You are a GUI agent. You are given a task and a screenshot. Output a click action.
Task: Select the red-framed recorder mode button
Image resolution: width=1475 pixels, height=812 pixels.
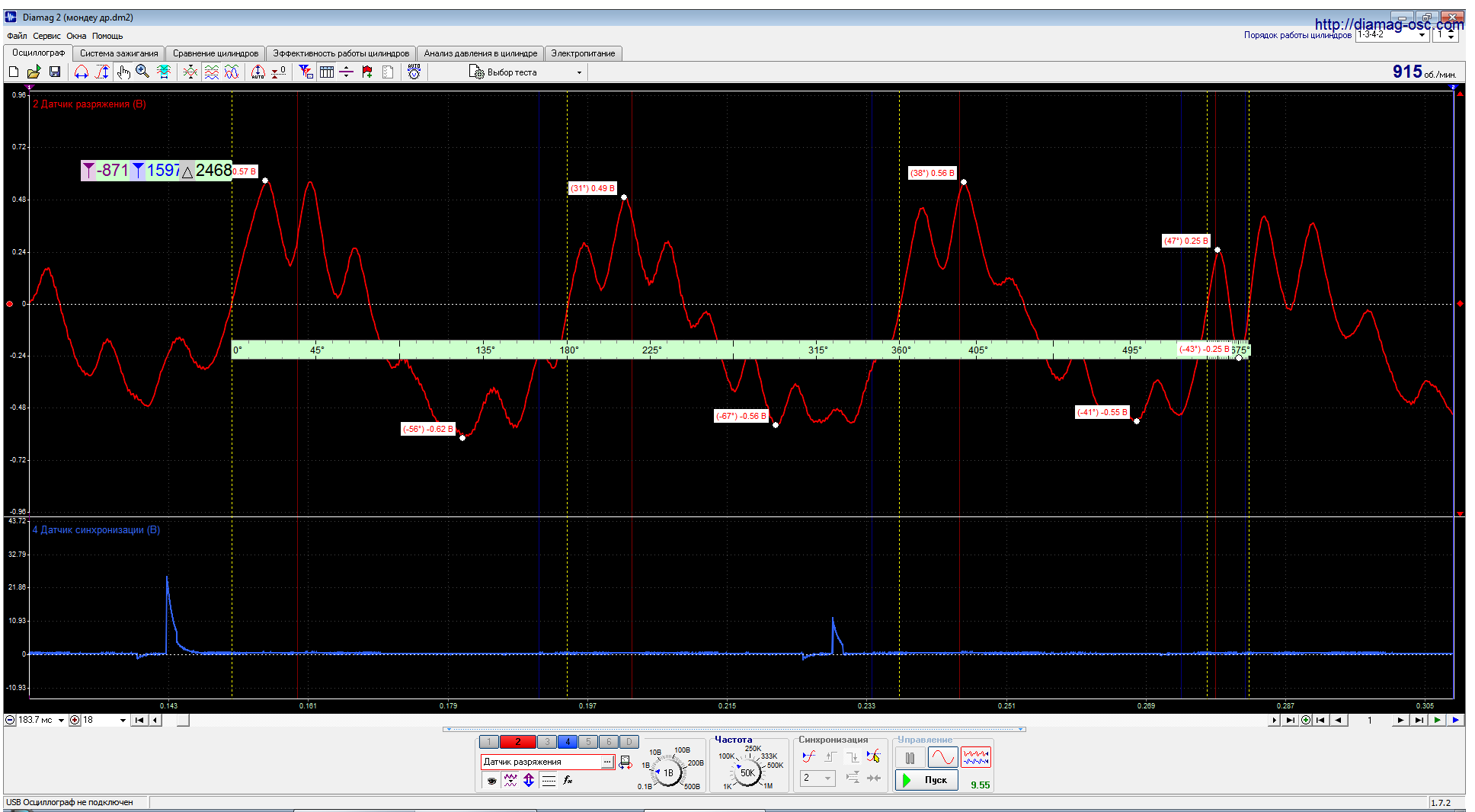[976, 758]
